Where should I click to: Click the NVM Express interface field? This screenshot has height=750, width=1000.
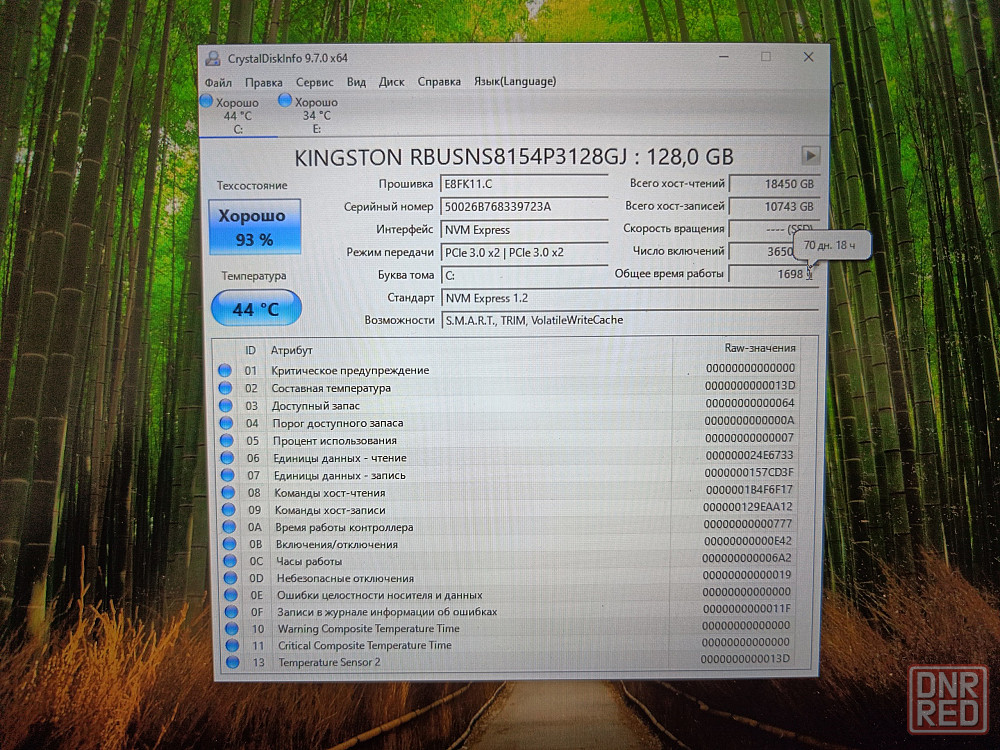[524, 230]
